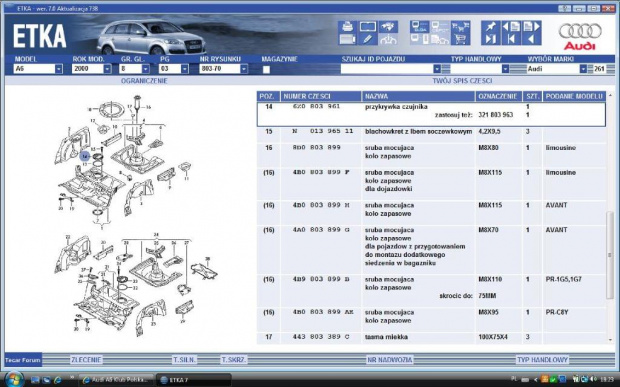Viewport: 620px width, 387px height.
Task: Click the NR NADWOZIA button
Action: click(389, 360)
